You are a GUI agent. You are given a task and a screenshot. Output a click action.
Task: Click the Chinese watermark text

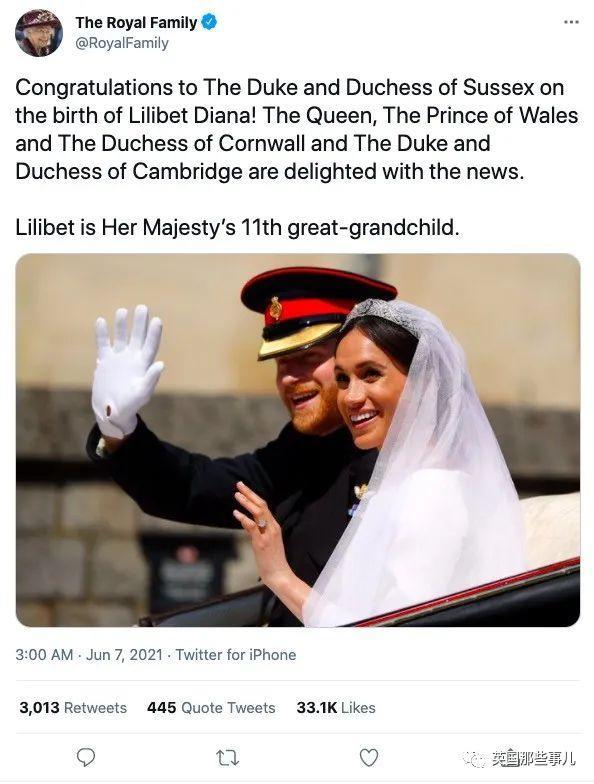[533, 758]
